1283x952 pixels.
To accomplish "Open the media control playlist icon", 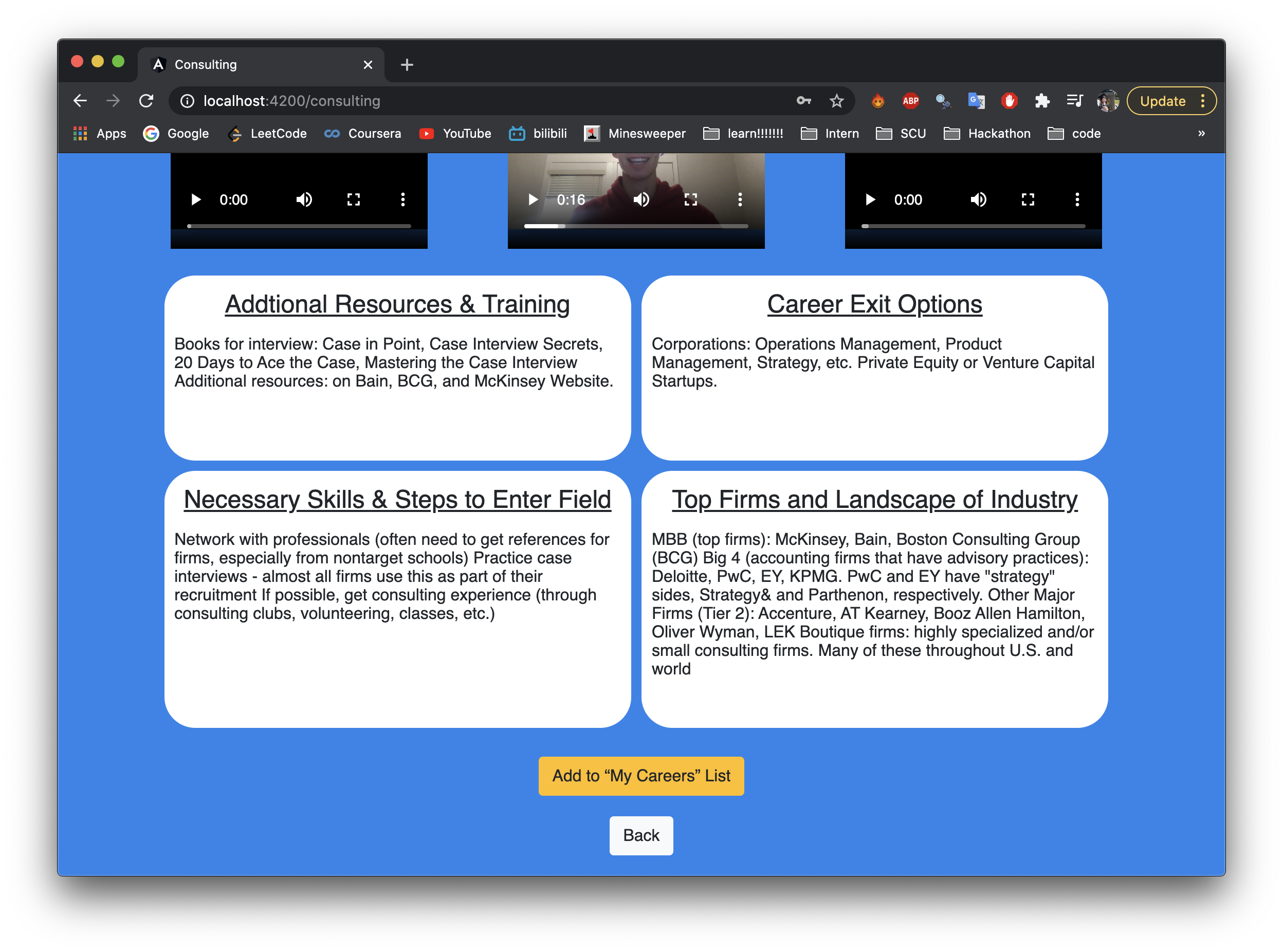I will (1074, 101).
